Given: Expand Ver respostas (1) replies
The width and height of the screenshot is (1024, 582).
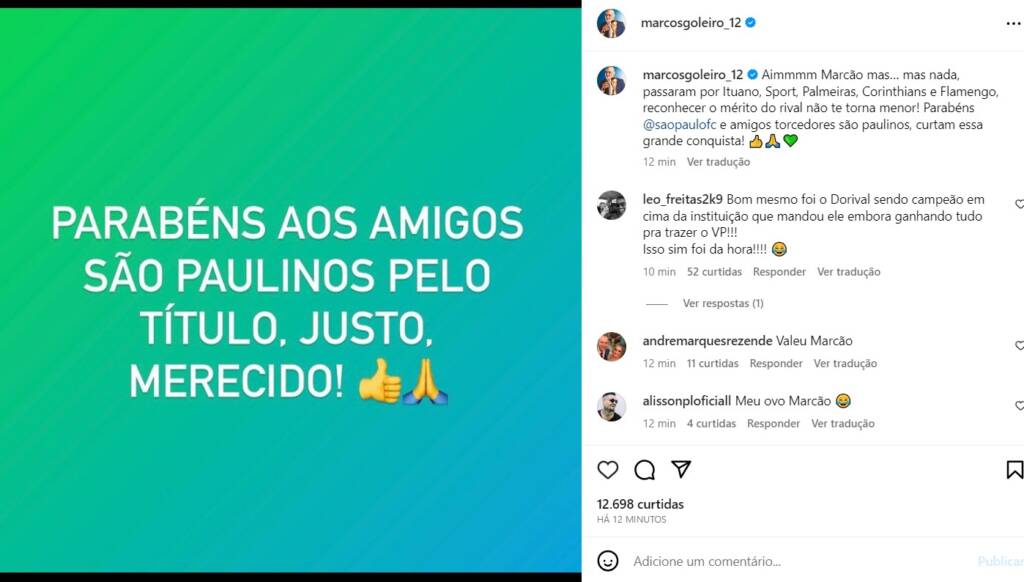Looking at the screenshot, I should tap(723, 303).
